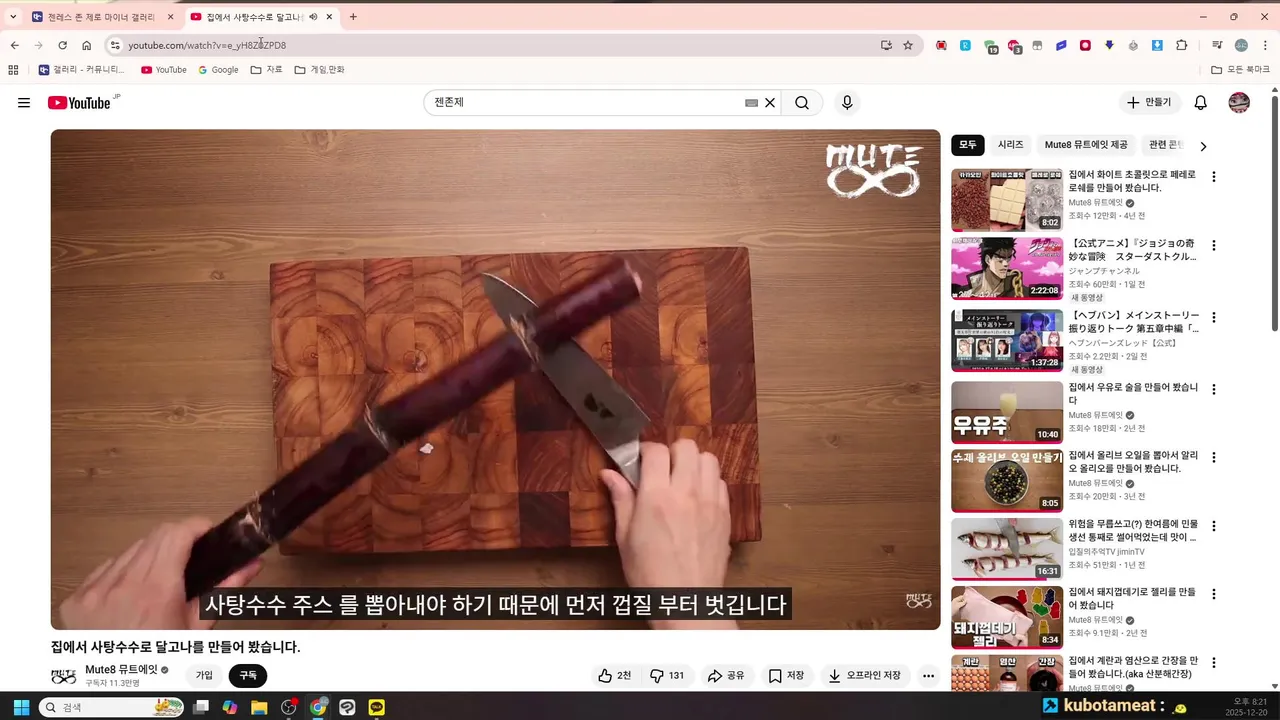Download with 오프라인 저장 button
1280x720 pixels.
[x=865, y=676]
